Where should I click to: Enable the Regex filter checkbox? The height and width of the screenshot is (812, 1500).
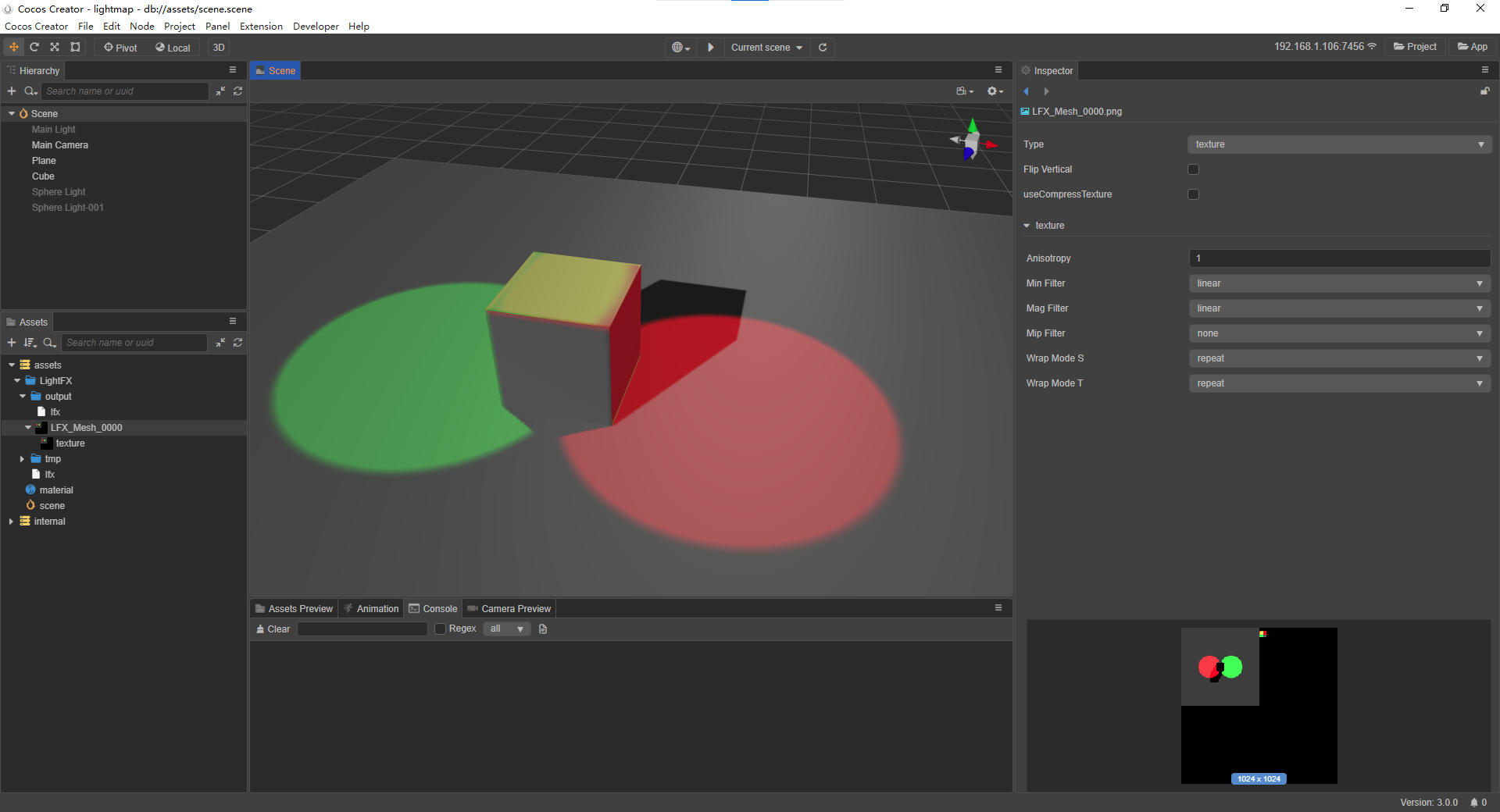coord(440,629)
